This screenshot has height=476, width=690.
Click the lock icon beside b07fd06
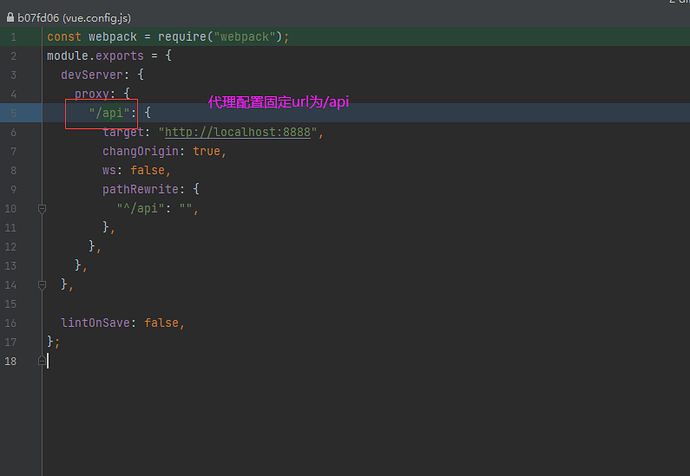pos(10,18)
